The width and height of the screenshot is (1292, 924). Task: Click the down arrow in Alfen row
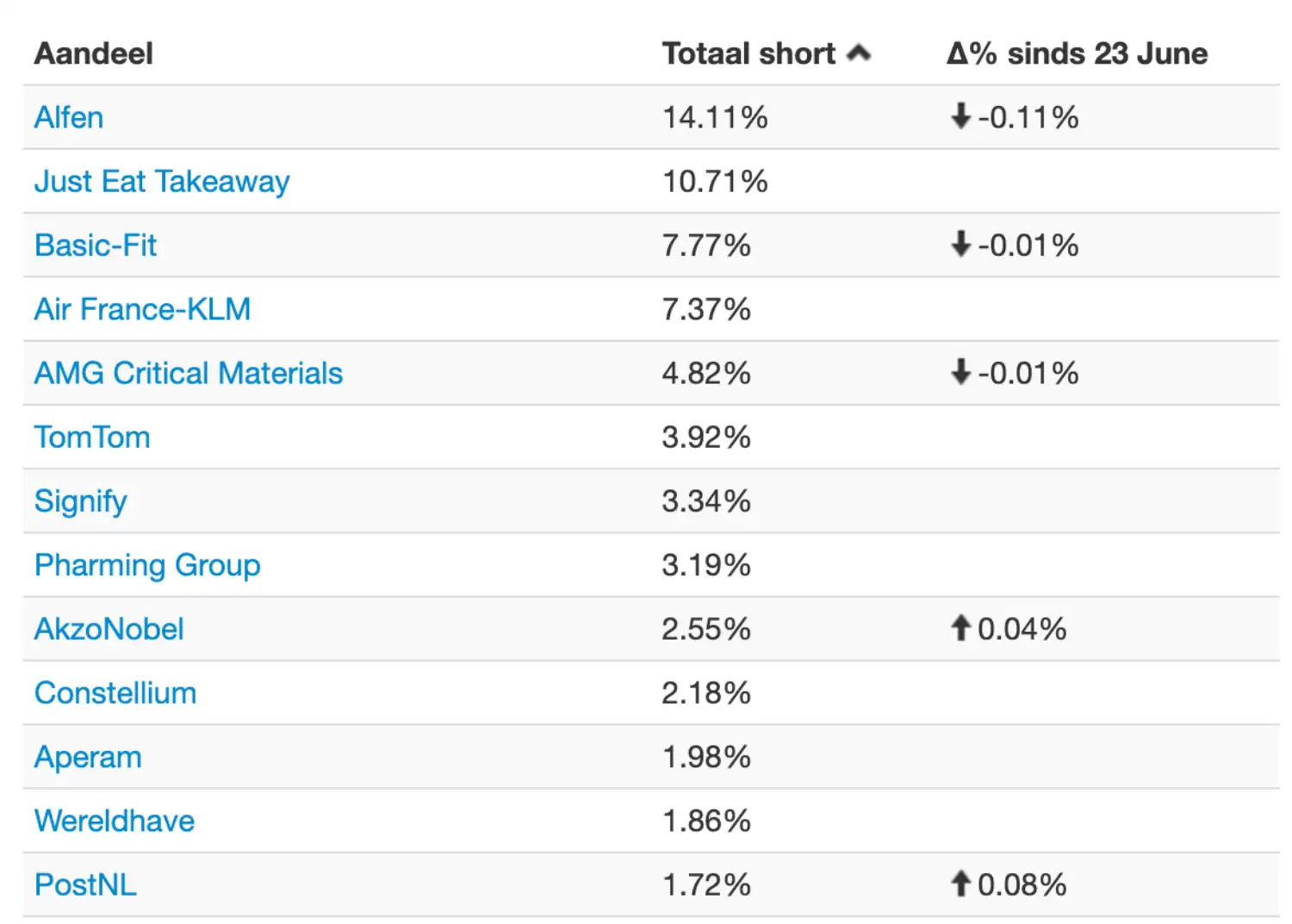tap(960, 116)
